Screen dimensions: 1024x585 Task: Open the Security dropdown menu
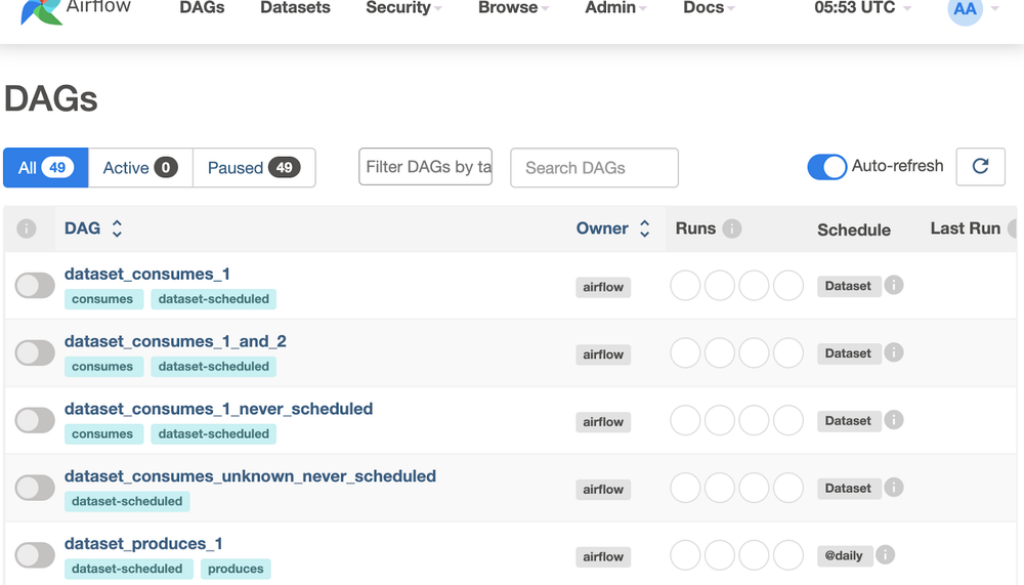point(403,8)
